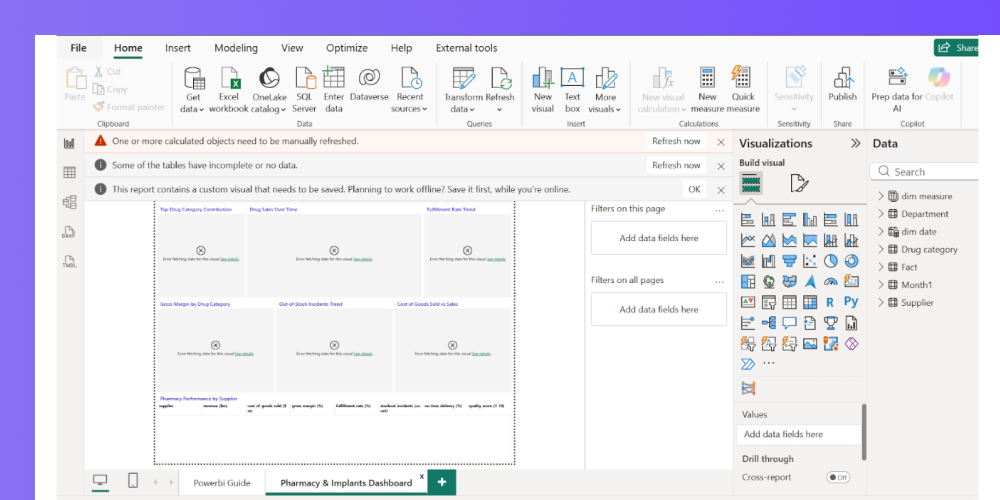Select the Gauge visual
Screen dimensions: 1000x500
[x=830, y=281]
